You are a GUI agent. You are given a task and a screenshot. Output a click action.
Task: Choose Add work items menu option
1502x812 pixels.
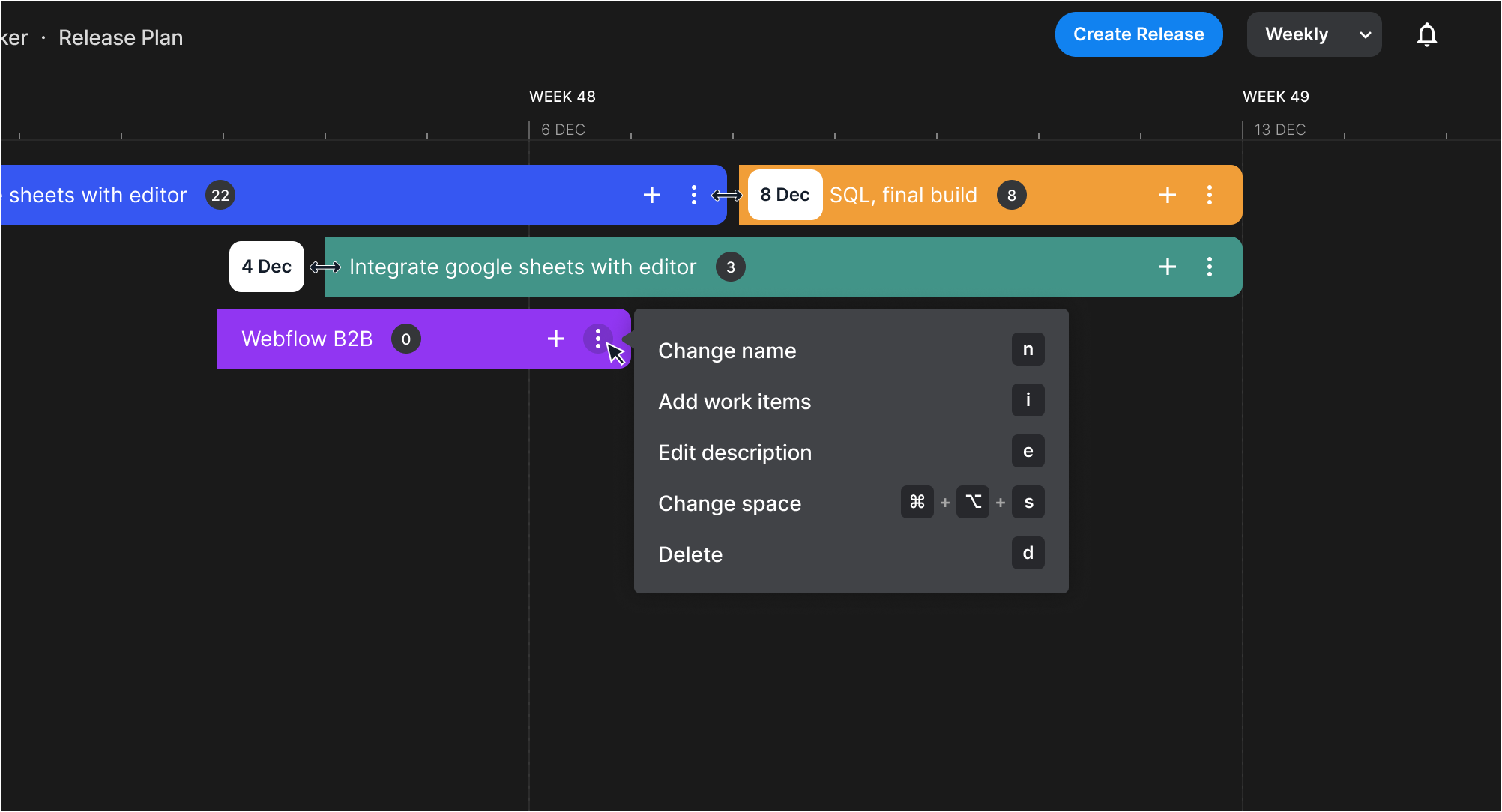[735, 402]
